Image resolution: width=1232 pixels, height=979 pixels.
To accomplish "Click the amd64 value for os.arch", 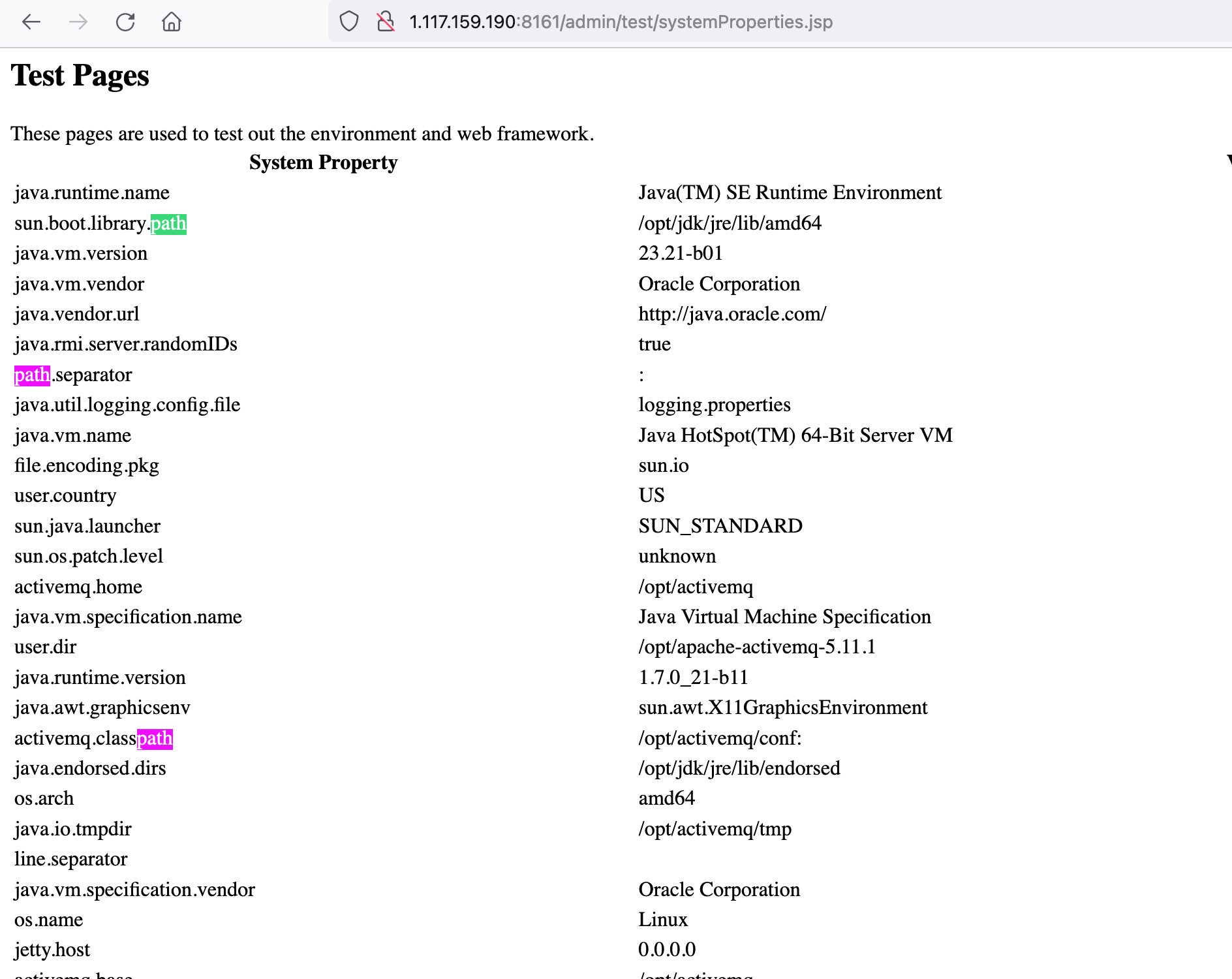I will point(667,798).
